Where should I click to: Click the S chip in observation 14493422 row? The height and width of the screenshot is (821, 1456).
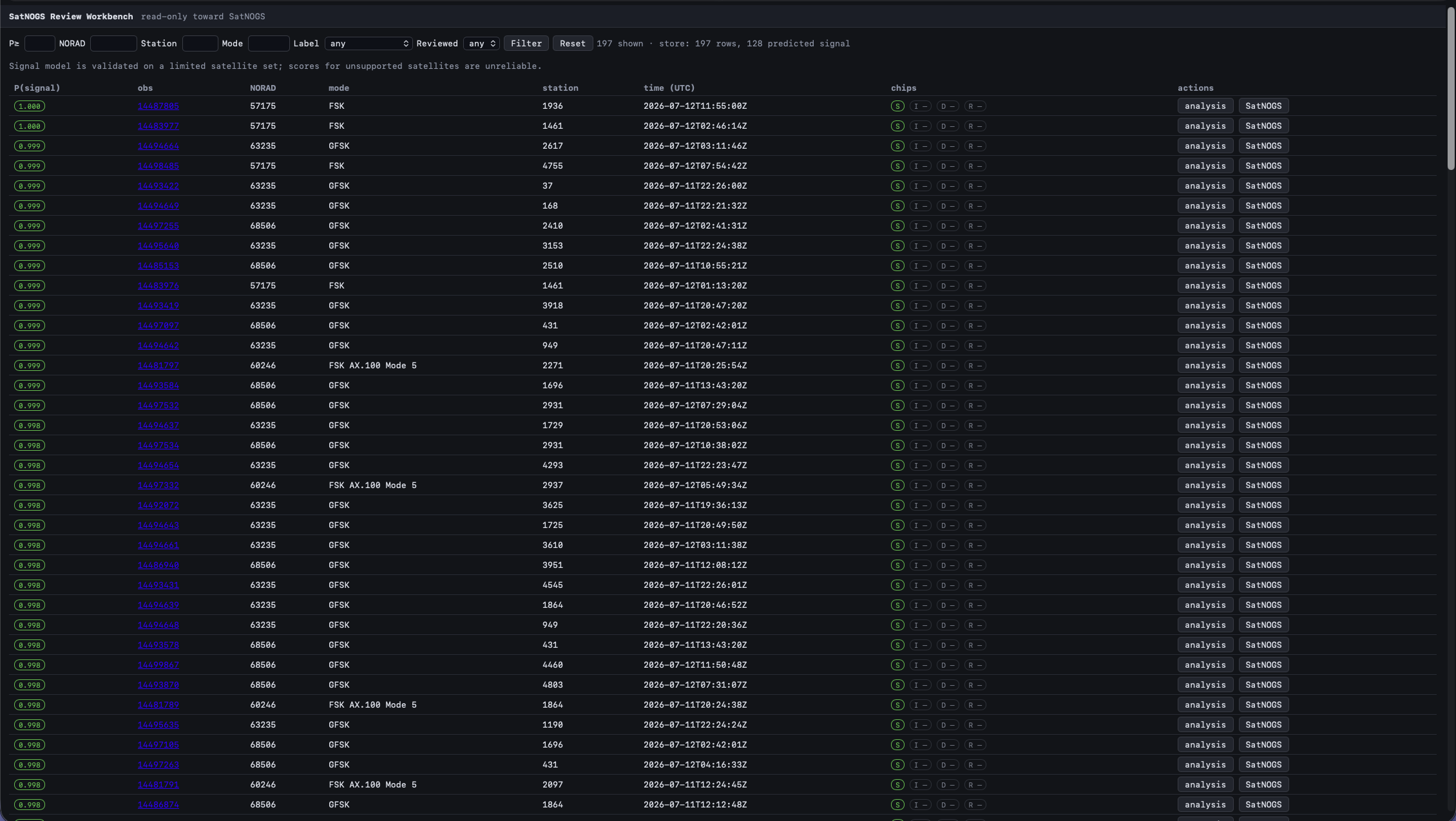897,186
